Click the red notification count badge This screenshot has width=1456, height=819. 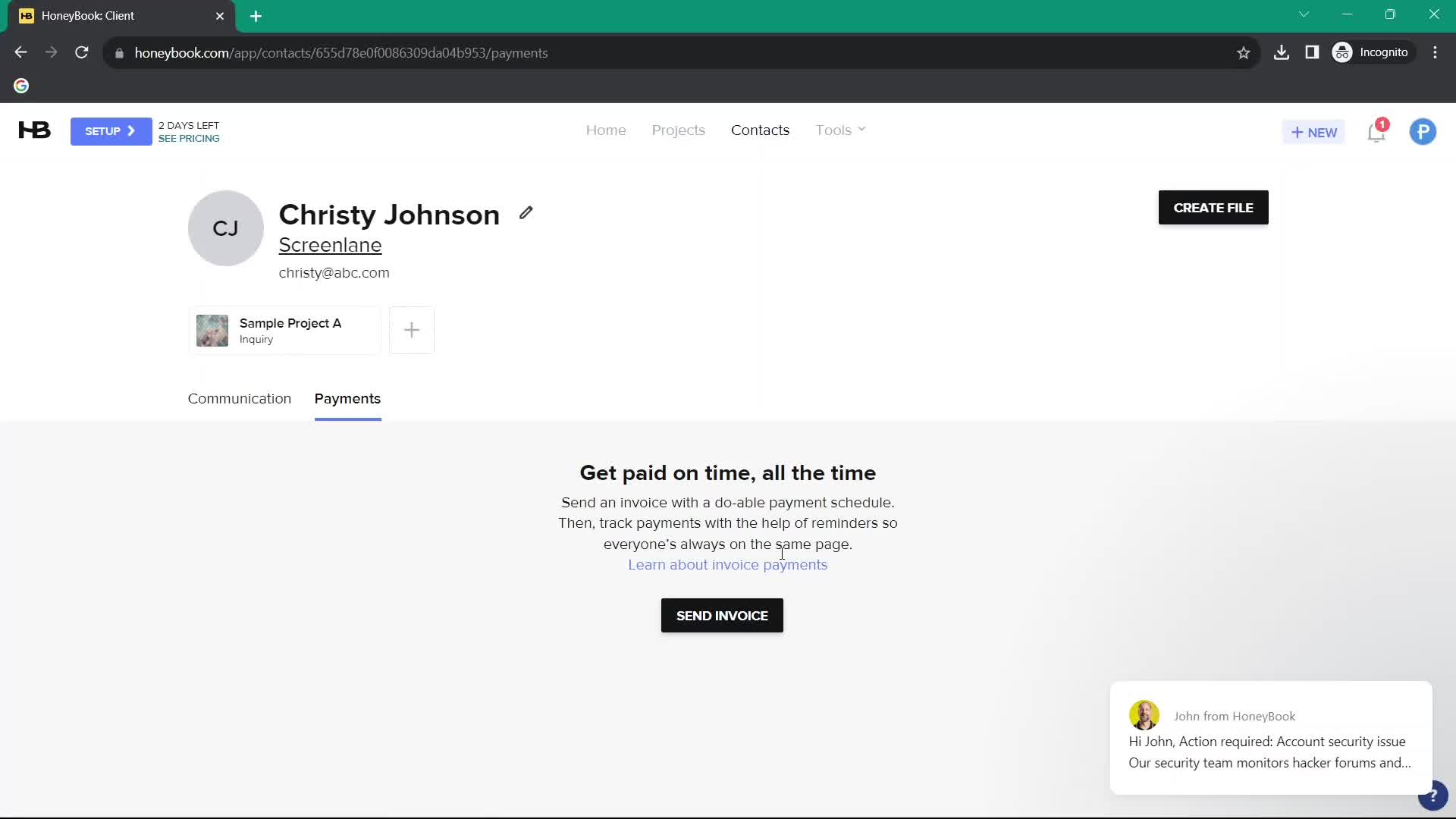[x=1382, y=124]
